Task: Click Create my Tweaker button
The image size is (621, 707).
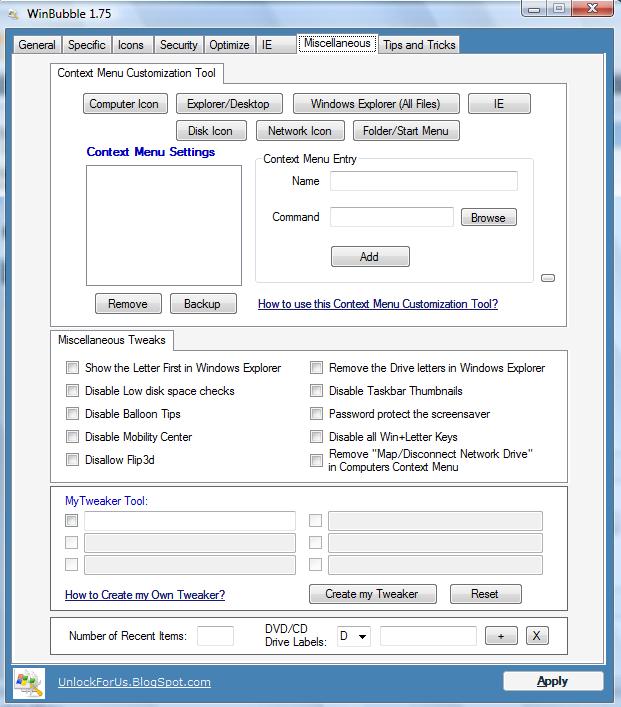Action: pos(373,594)
